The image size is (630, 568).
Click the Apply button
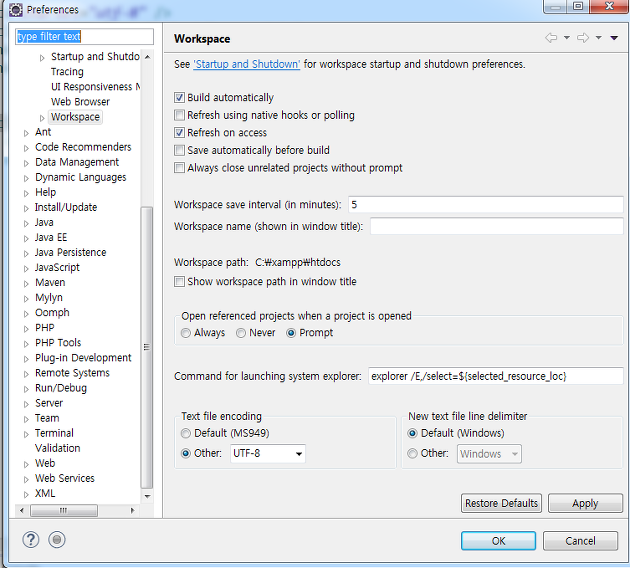tap(585, 503)
